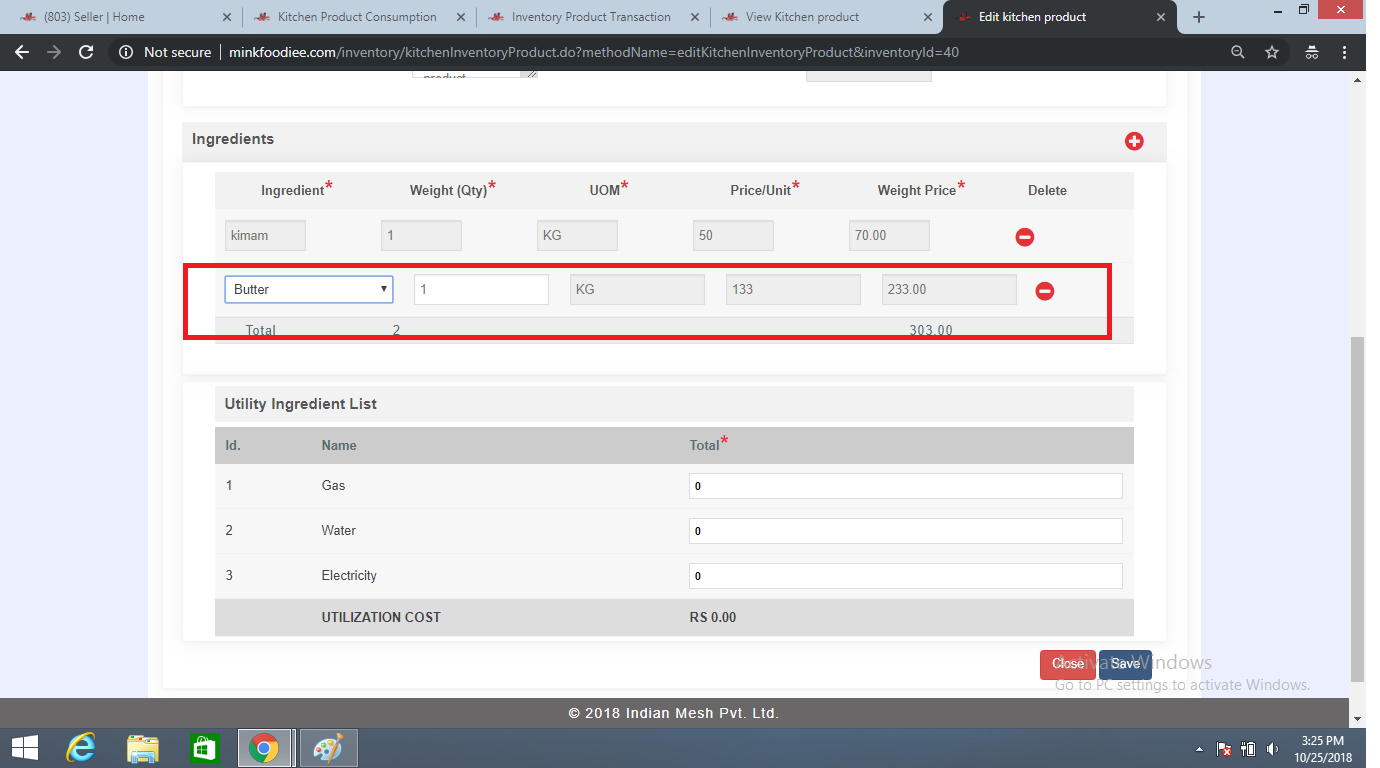The image size is (1380, 768).
Task: Close the View Kitchen product tab
Action: tap(928, 17)
